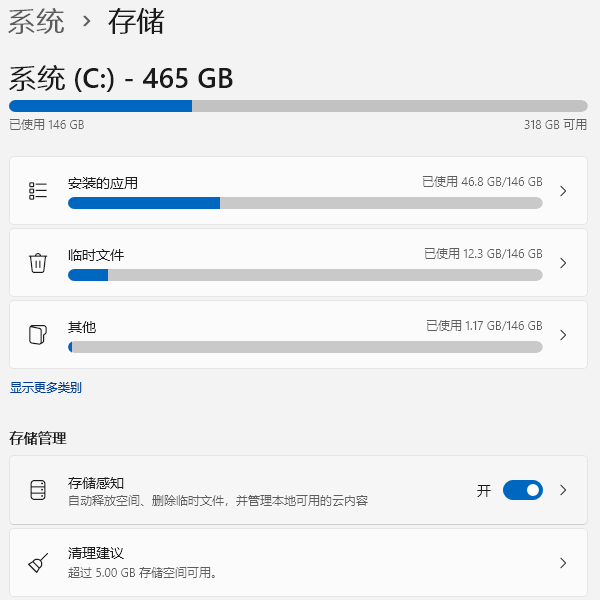Click the installed apps usage bar
This screenshot has height=600, width=600.
tap(305, 203)
